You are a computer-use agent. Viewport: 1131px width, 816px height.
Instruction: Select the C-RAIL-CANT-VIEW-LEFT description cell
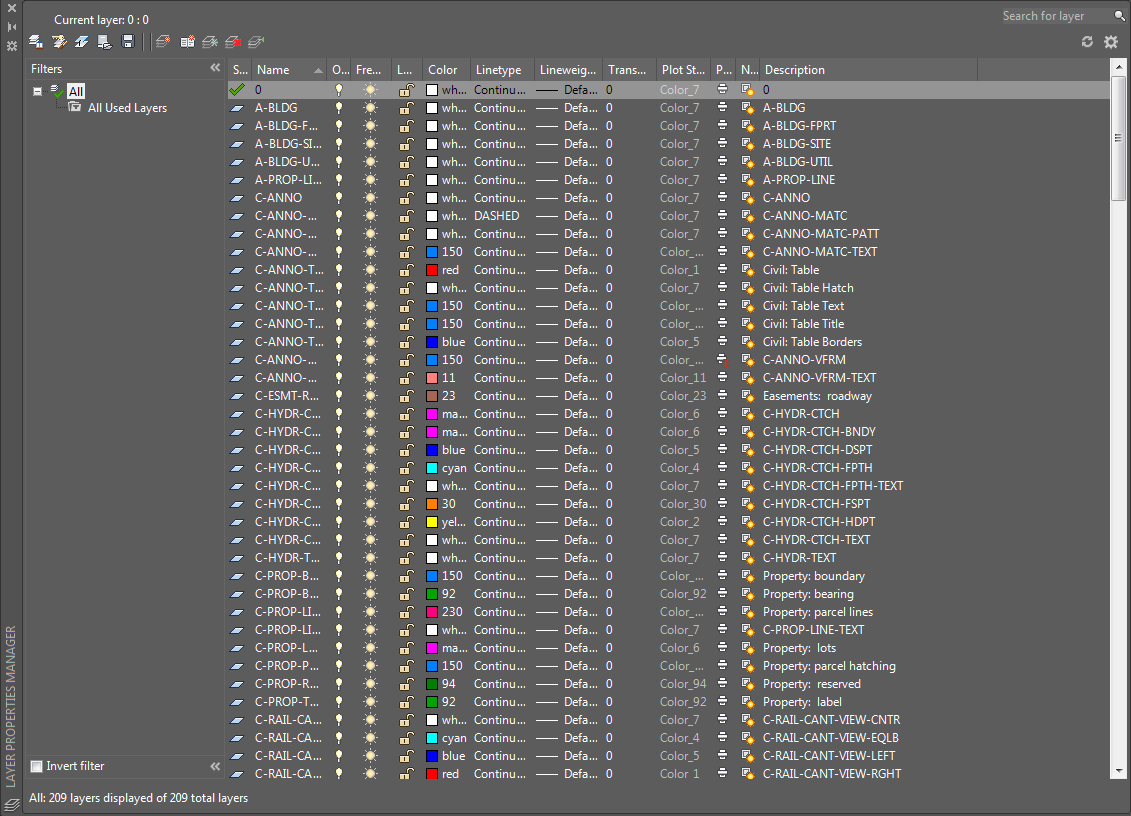click(x=829, y=755)
